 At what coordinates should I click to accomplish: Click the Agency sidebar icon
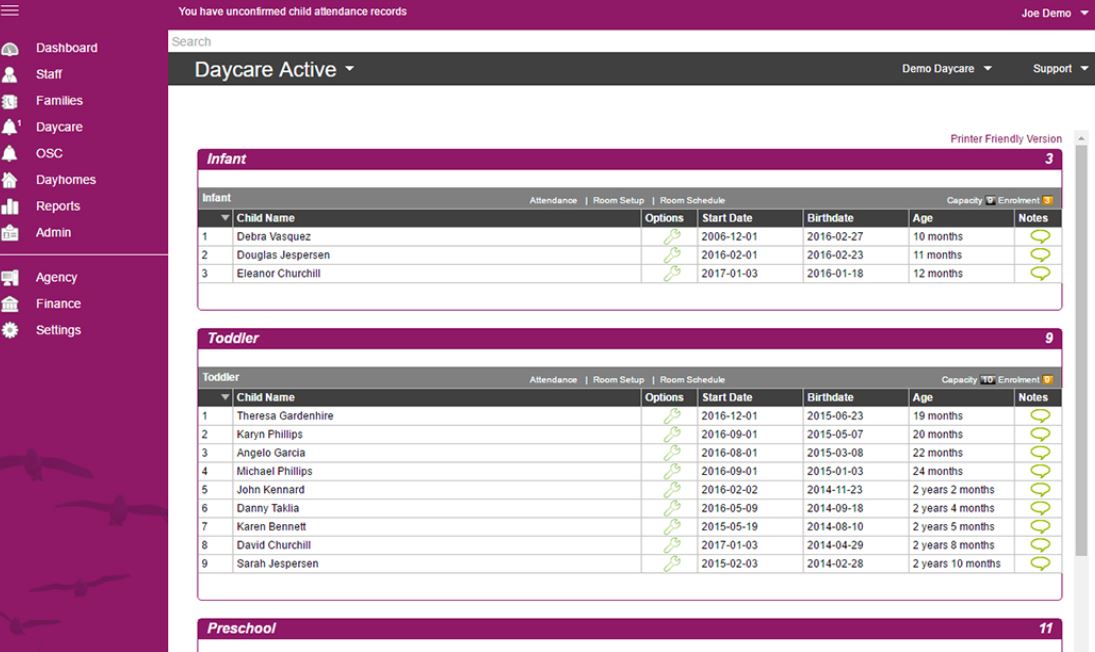tap(10, 278)
